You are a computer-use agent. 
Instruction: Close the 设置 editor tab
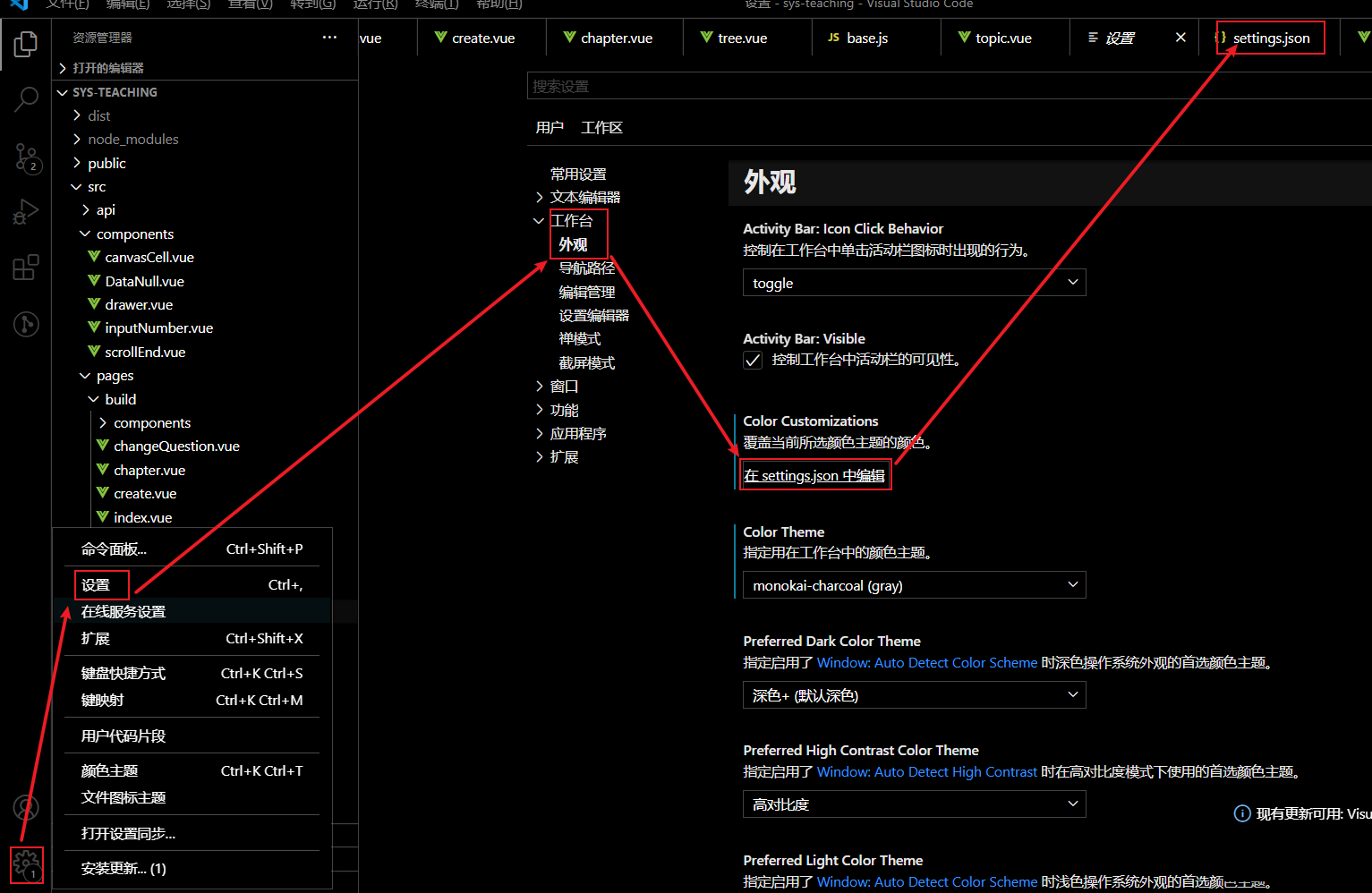pos(1180,38)
